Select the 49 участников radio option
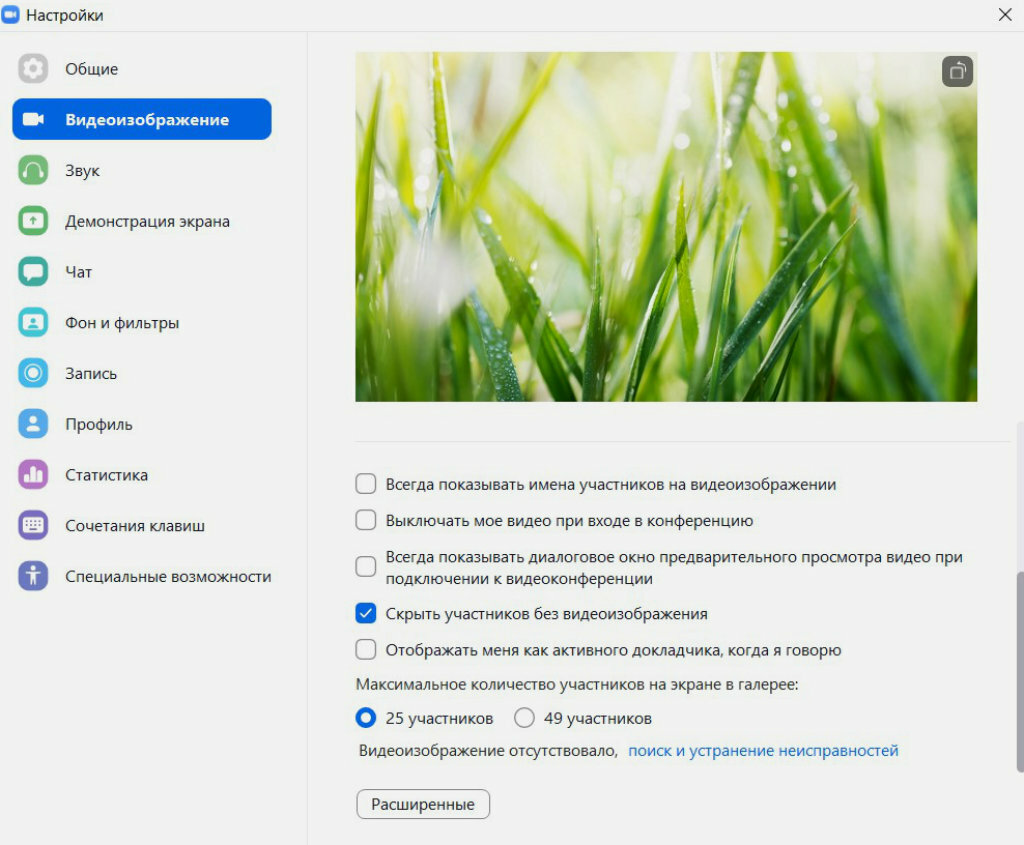1024x845 pixels. click(x=525, y=718)
